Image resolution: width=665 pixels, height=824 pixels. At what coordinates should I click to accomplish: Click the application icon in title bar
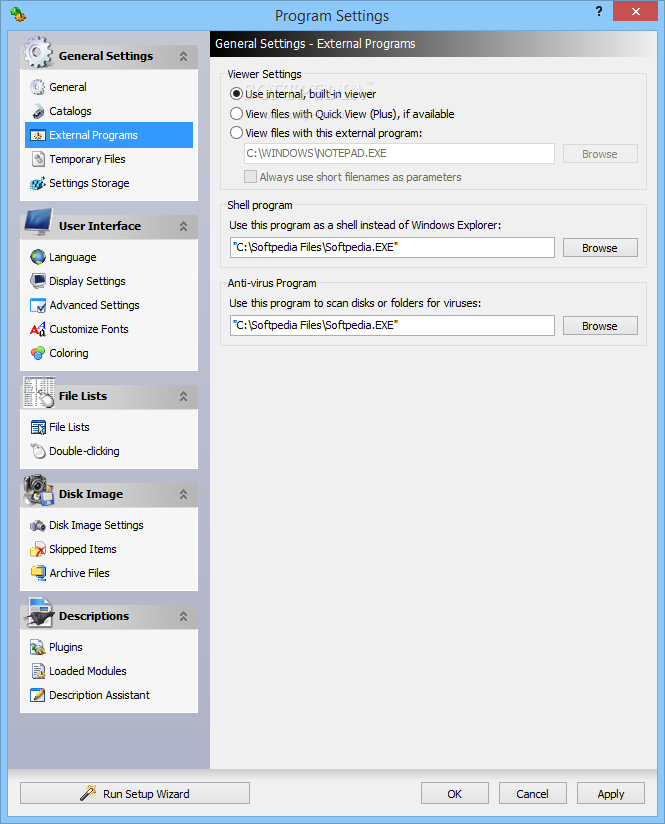(x=17, y=14)
